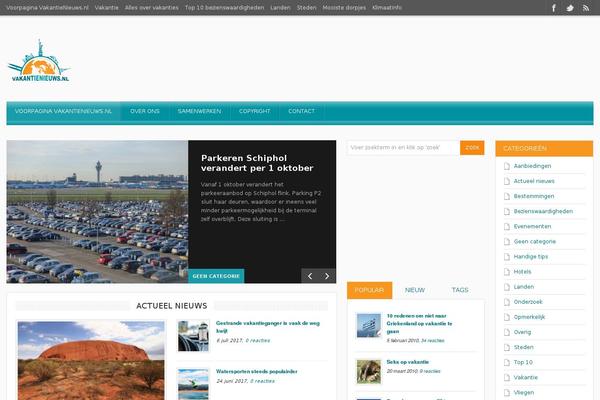Screen dimensions: 600x400
Task: Click page icon beside Actueel nieuws category
Action: tap(507, 181)
